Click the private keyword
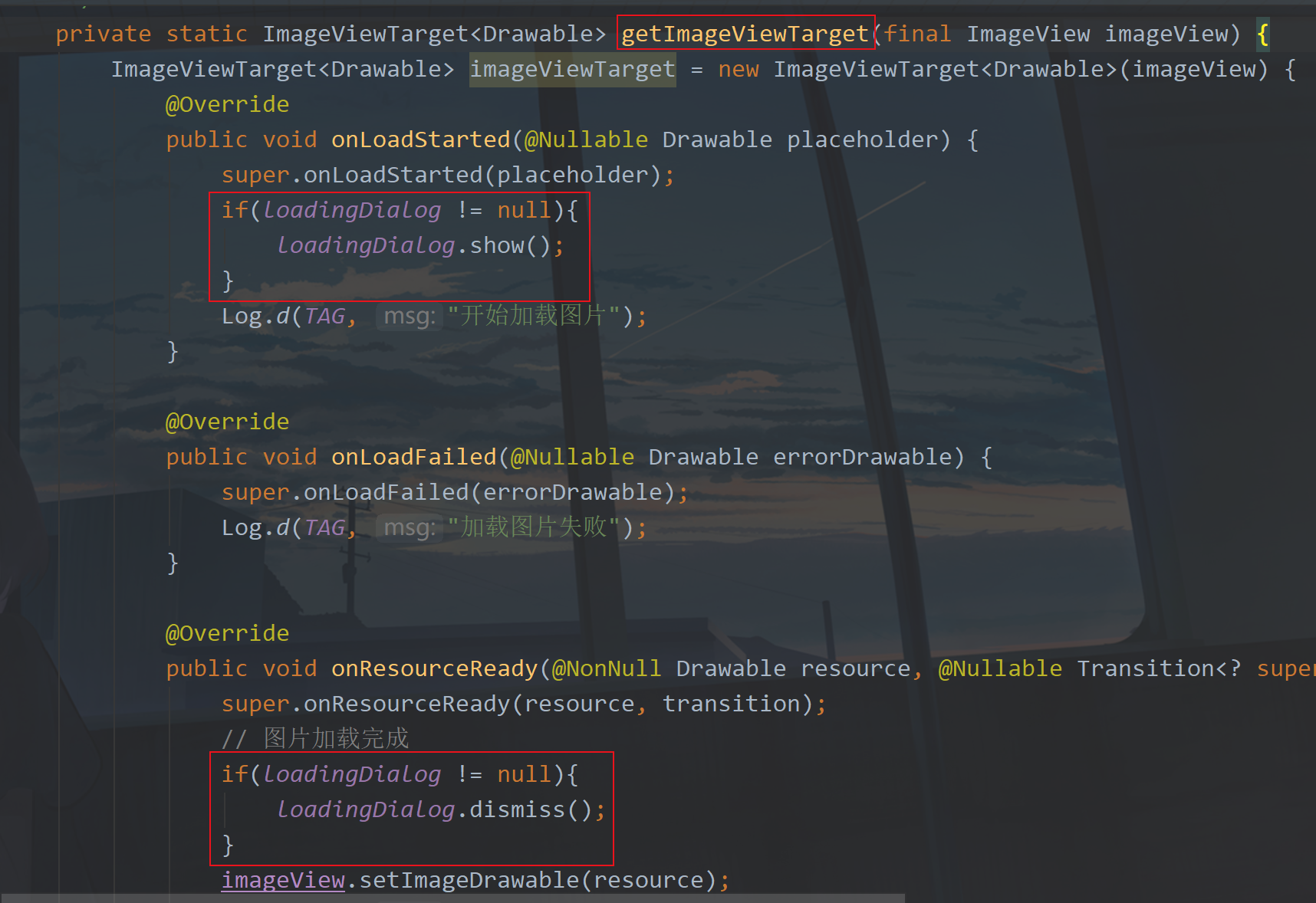The width and height of the screenshot is (1316, 903). (x=104, y=34)
